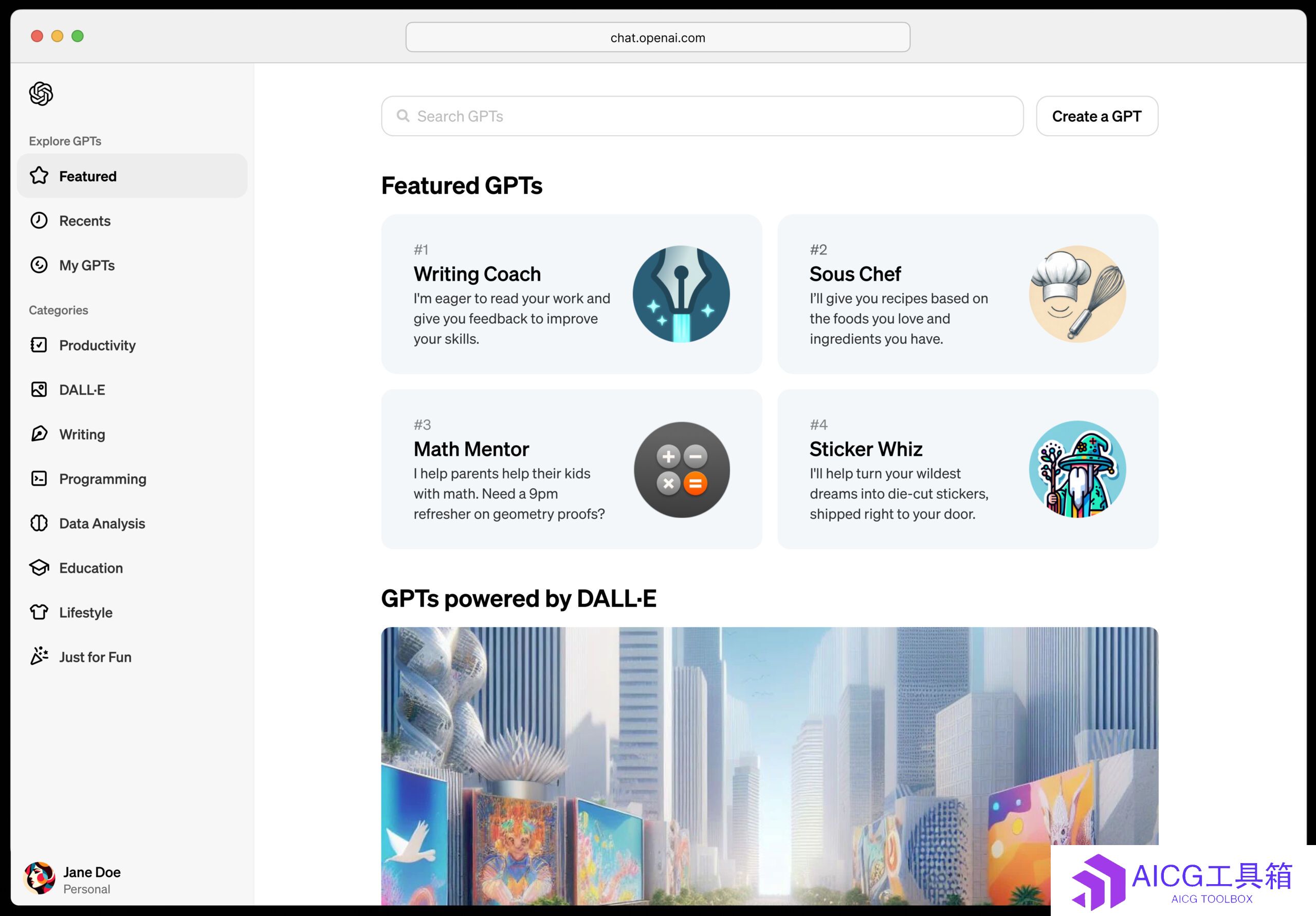Select the Just for Fun category label

pyautogui.click(x=95, y=657)
